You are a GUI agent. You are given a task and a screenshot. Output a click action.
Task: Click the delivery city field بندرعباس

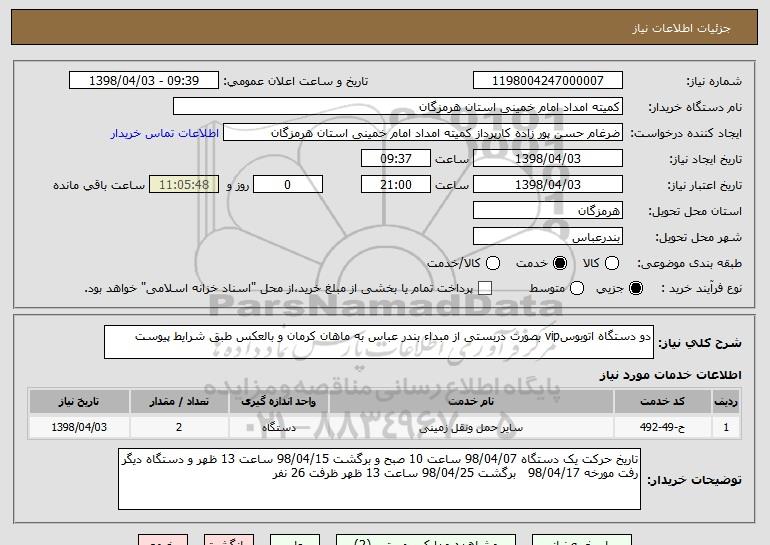click(548, 237)
